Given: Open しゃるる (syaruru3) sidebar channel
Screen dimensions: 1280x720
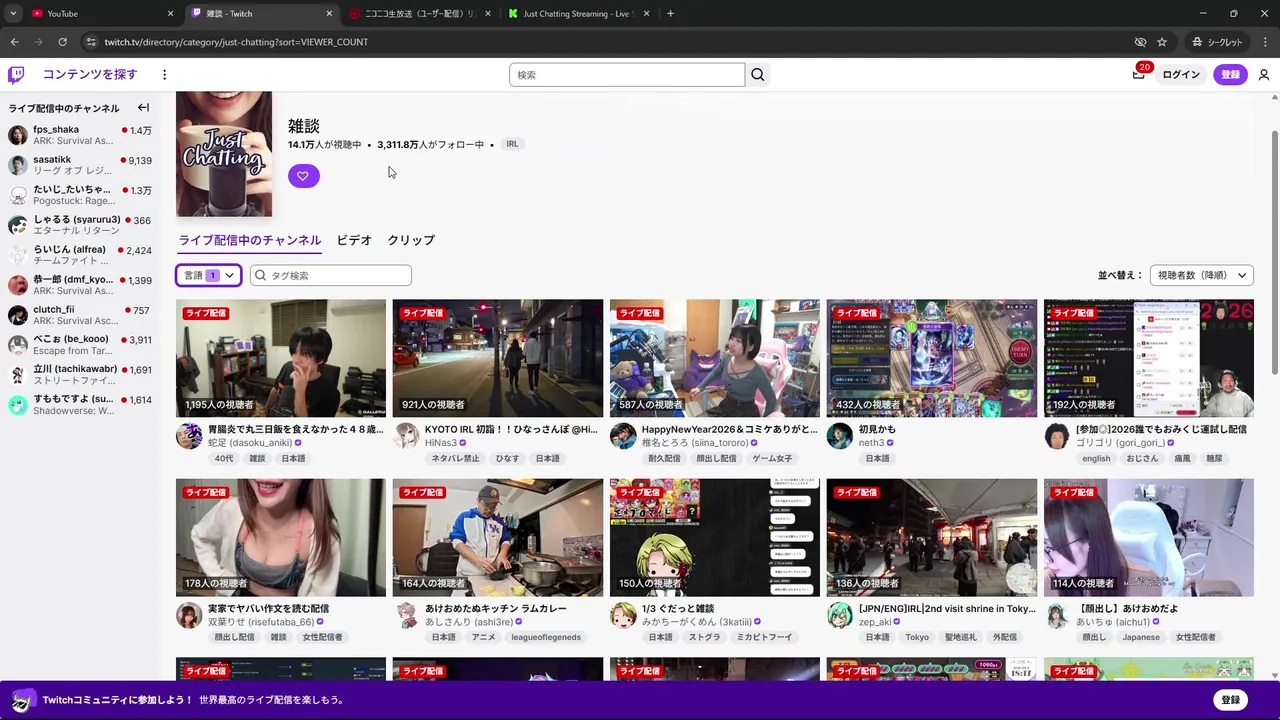Looking at the screenshot, I should pyautogui.click(x=80, y=225).
